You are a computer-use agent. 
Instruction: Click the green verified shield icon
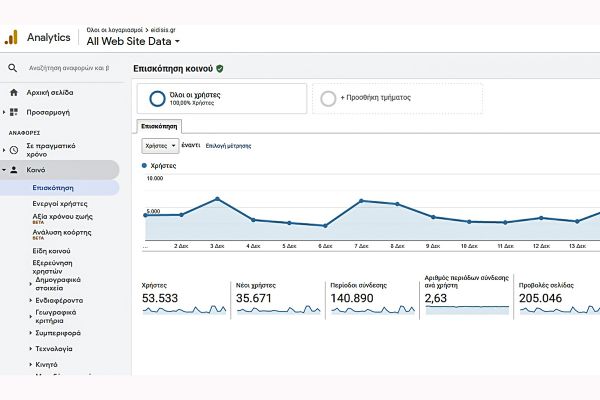(x=219, y=69)
